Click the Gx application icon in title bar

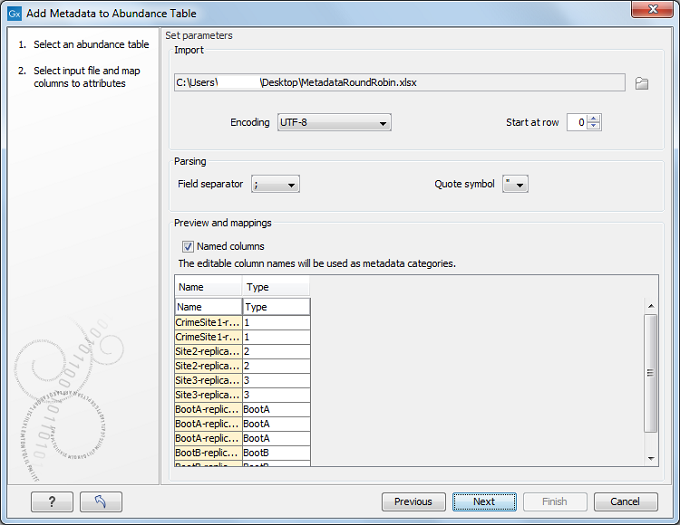[14, 13]
